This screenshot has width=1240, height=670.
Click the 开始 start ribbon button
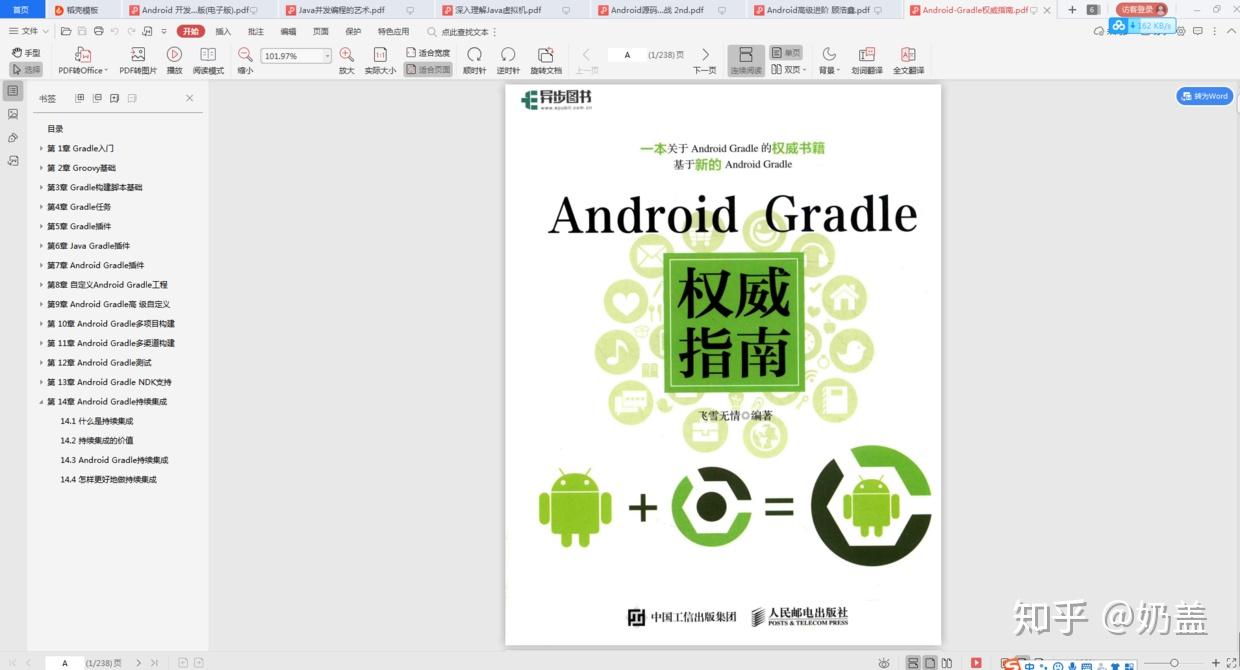190,32
